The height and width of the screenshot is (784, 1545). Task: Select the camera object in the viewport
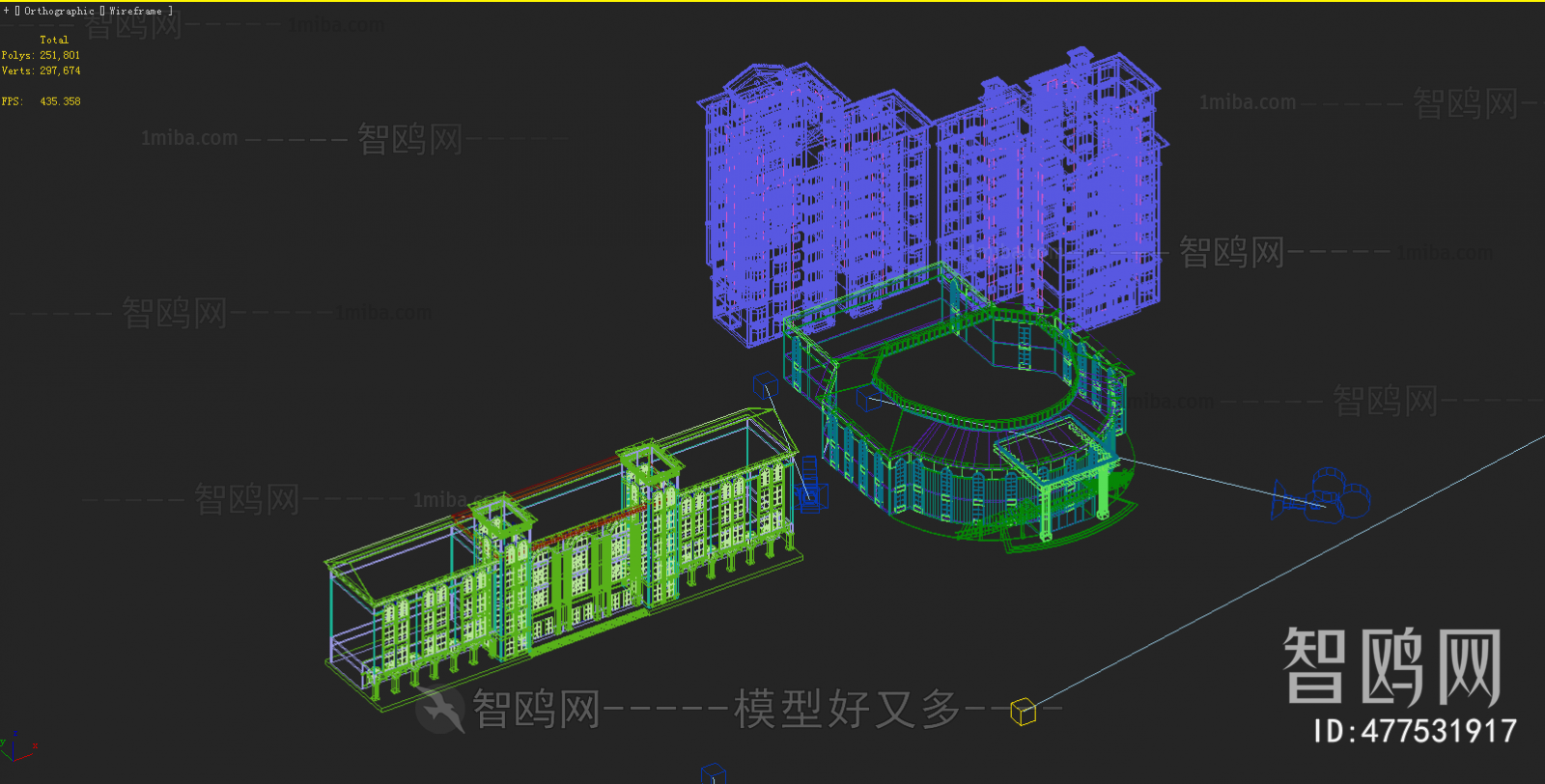(x=1322, y=495)
